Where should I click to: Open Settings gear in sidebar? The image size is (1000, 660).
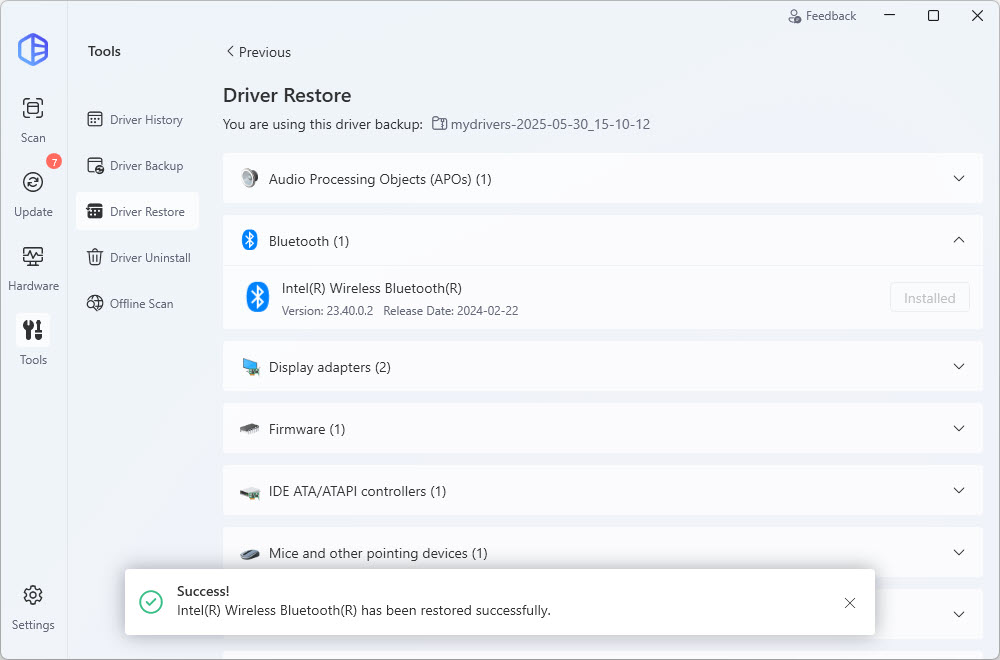(33, 595)
